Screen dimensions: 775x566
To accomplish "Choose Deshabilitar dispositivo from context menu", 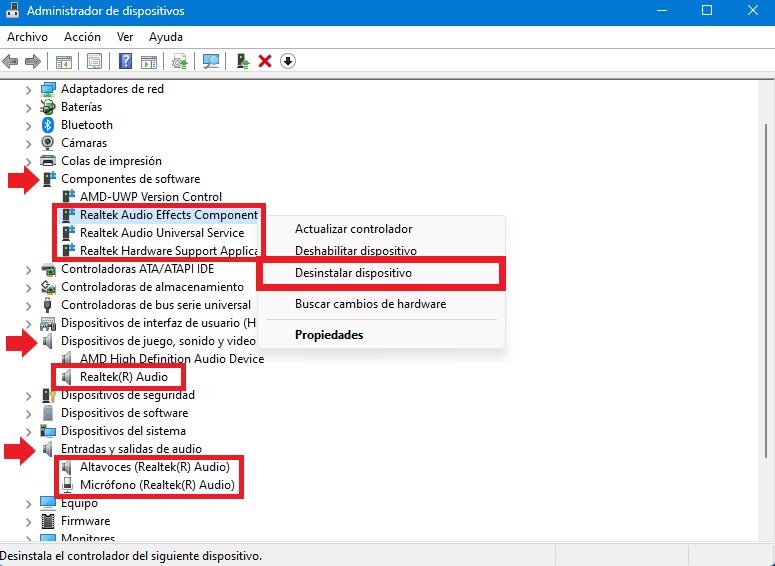I will [381, 251].
